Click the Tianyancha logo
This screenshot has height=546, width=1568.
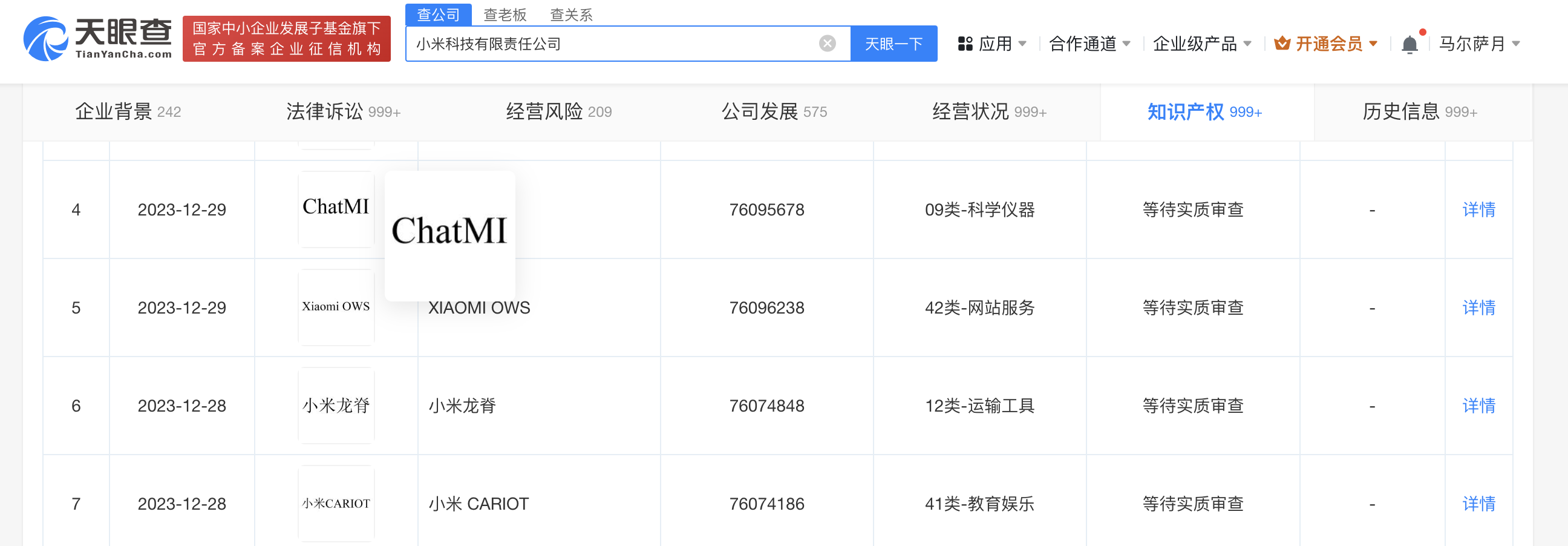[97, 41]
